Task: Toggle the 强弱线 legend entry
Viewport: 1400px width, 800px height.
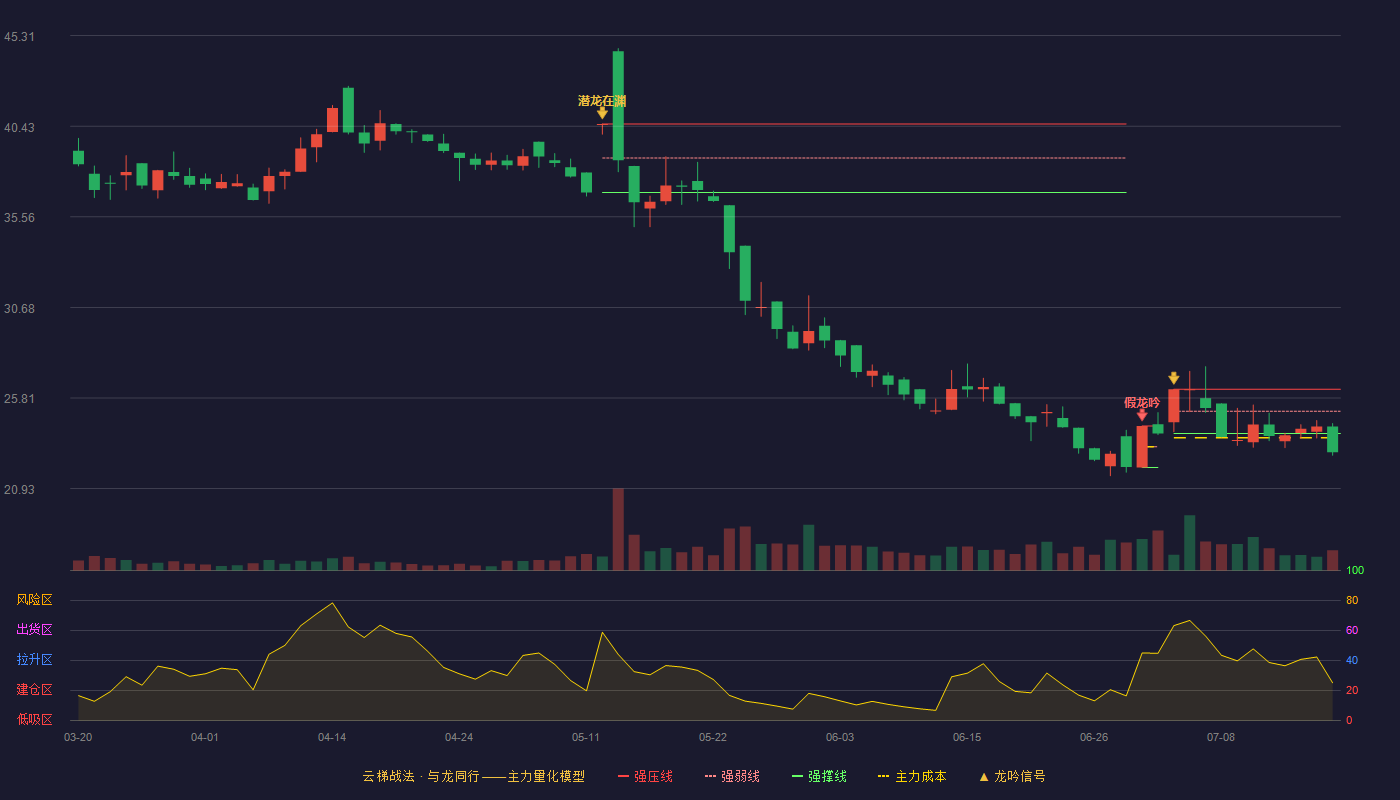Action: 732,776
